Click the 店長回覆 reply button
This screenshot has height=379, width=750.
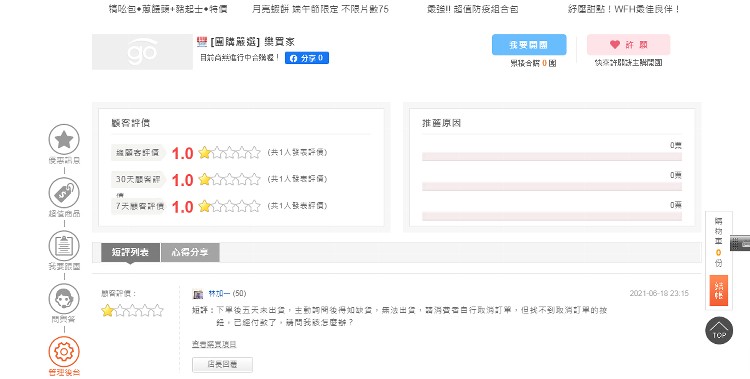click(x=222, y=365)
